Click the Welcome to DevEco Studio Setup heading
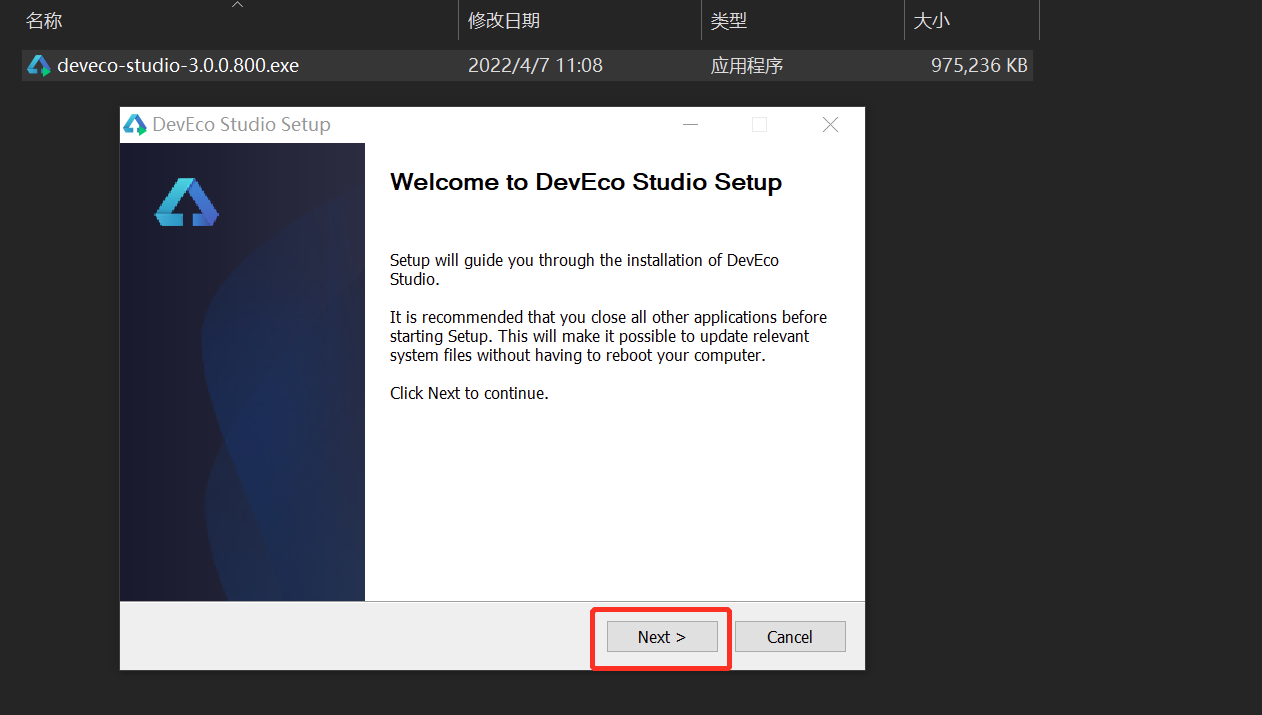Image resolution: width=1262 pixels, height=715 pixels. [x=586, y=182]
